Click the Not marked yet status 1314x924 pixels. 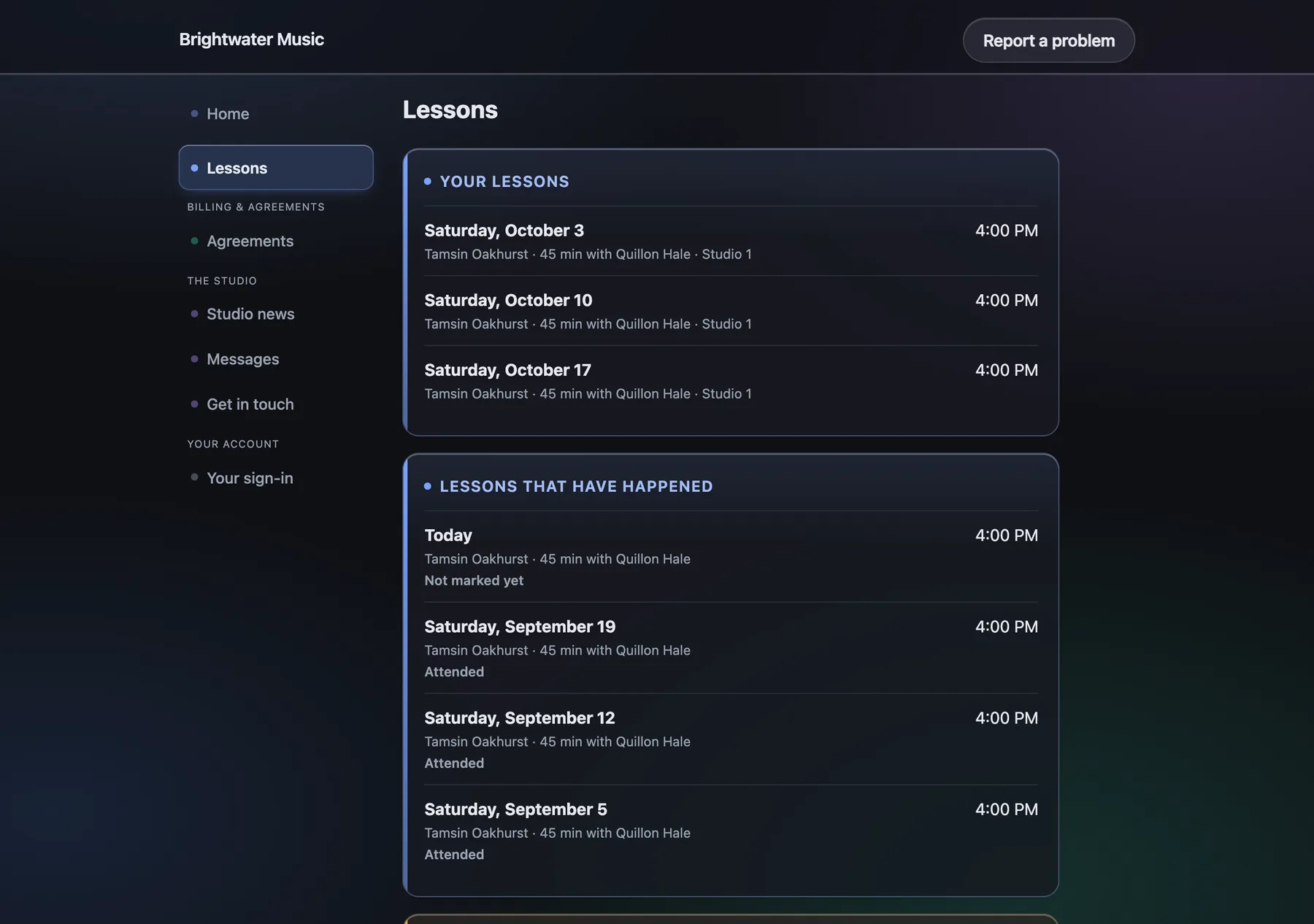pyautogui.click(x=474, y=580)
